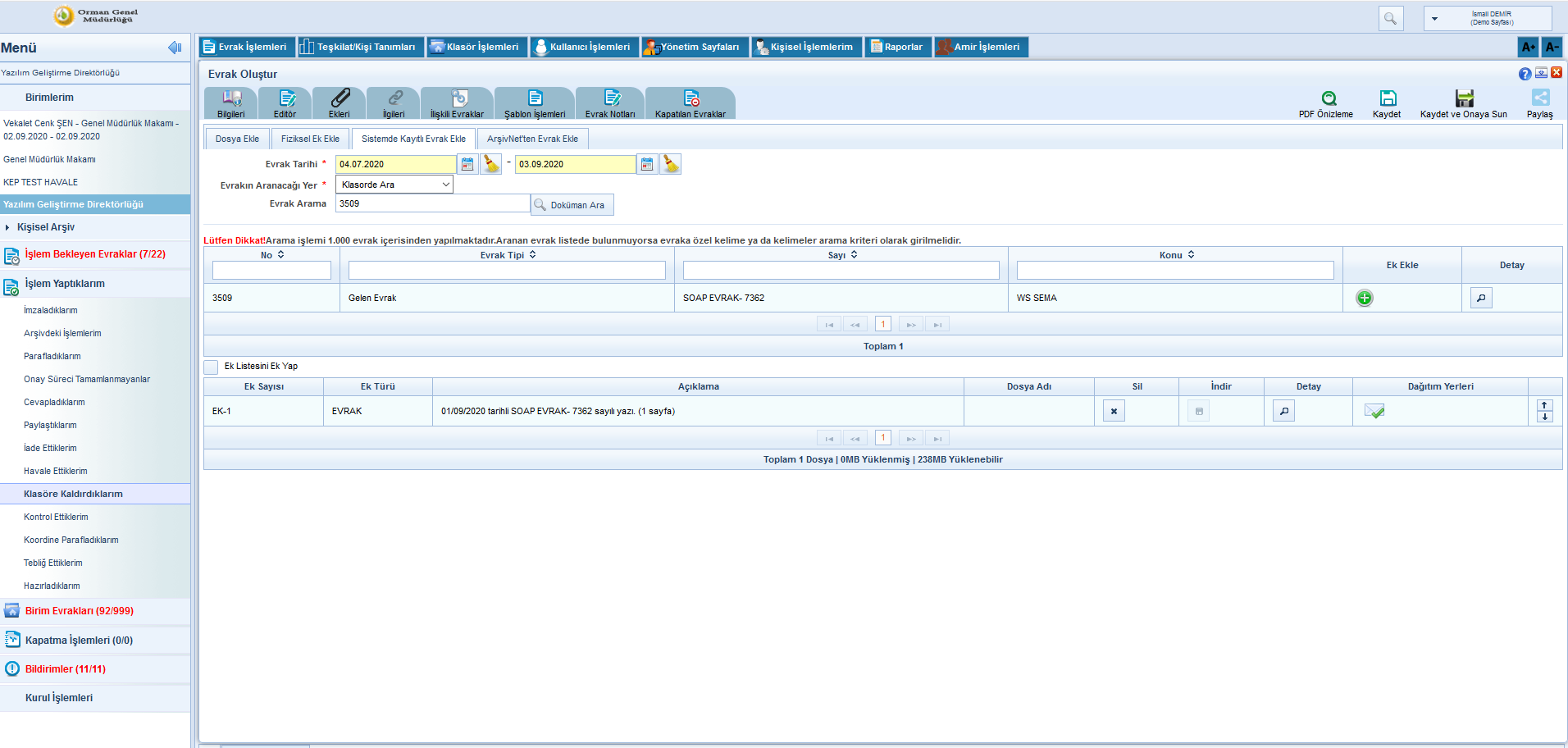Click in Evrak Arama text field
The image size is (1568, 748).
pos(432,204)
